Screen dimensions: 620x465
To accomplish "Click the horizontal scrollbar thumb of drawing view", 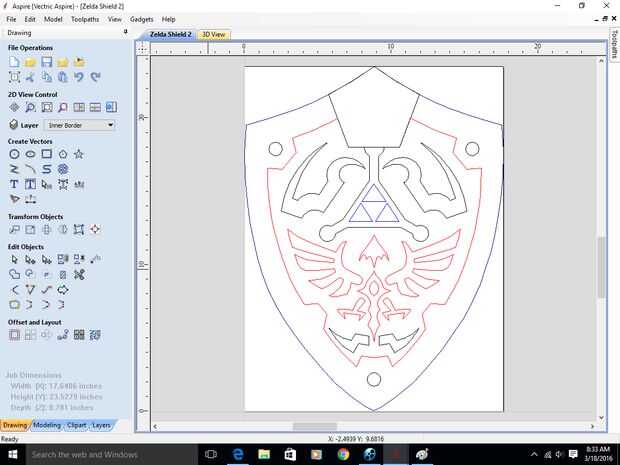I will [315, 426].
